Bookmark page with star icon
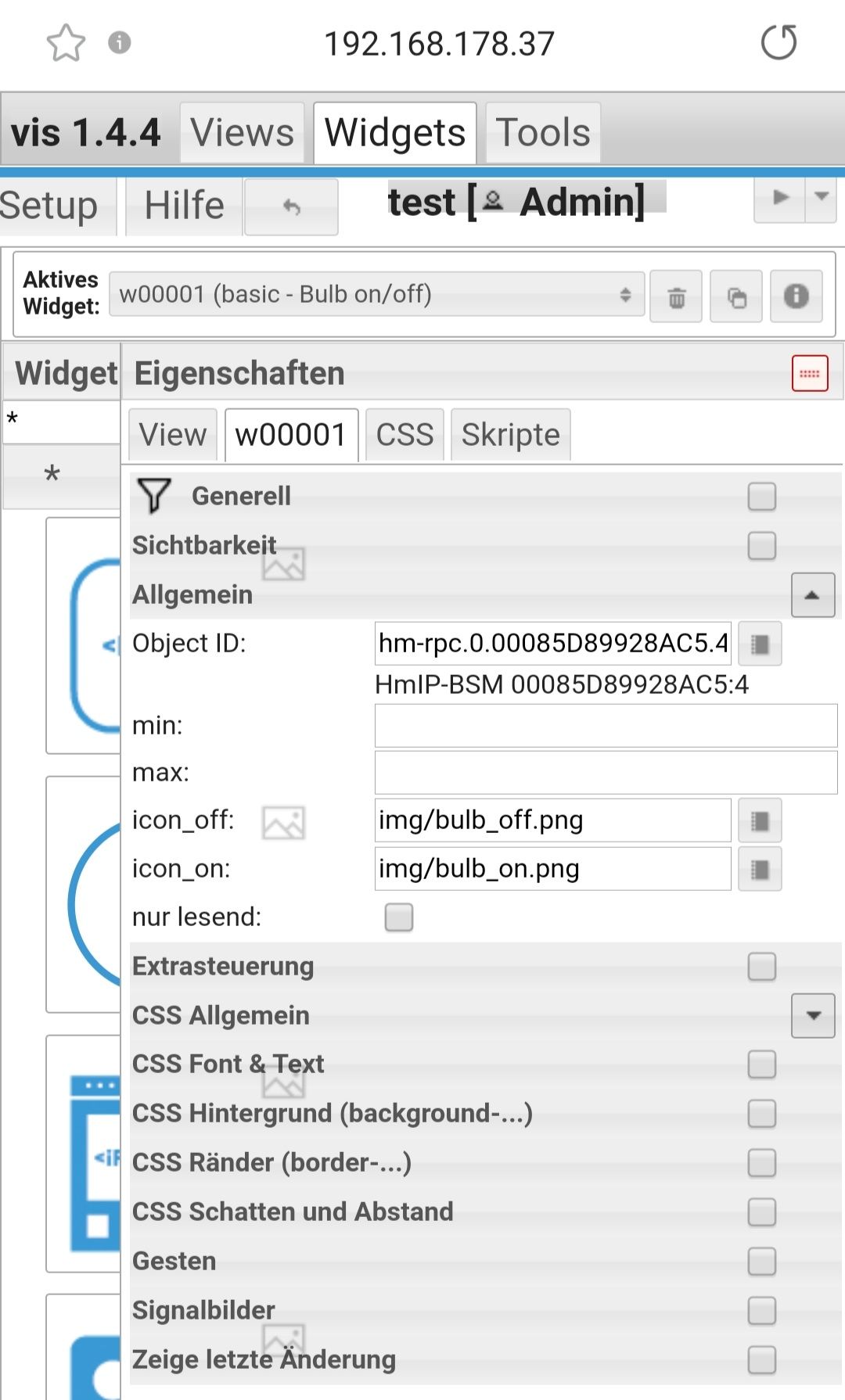 (66, 43)
